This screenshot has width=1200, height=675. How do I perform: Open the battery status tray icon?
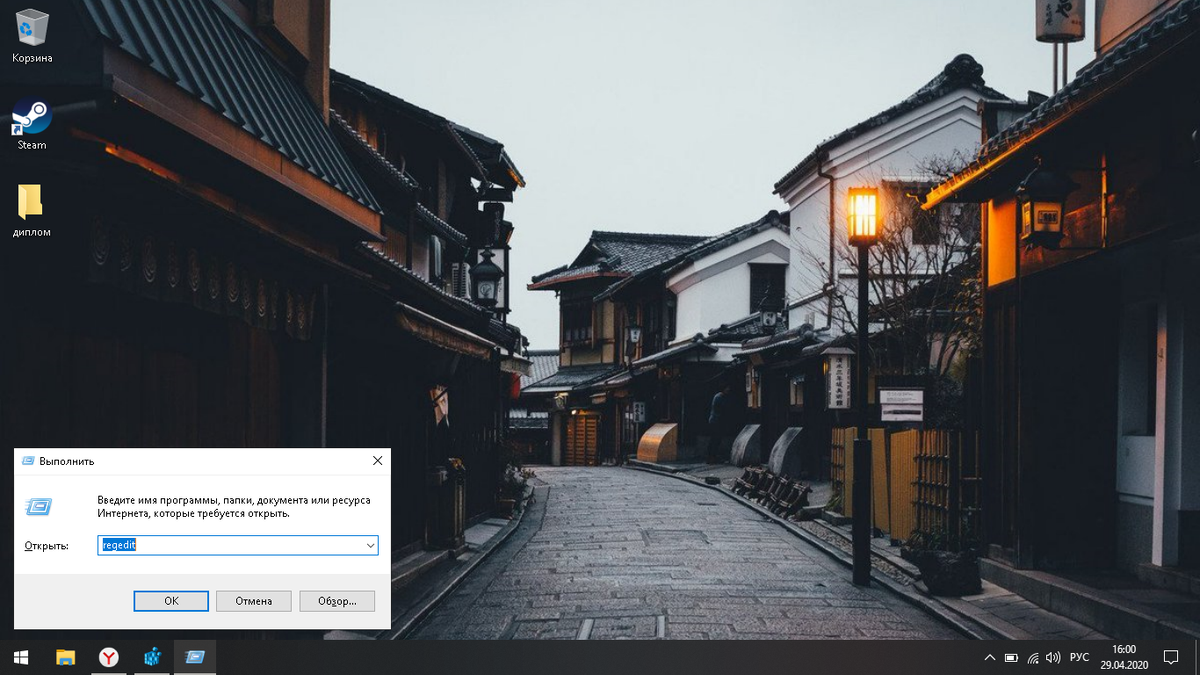1011,658
